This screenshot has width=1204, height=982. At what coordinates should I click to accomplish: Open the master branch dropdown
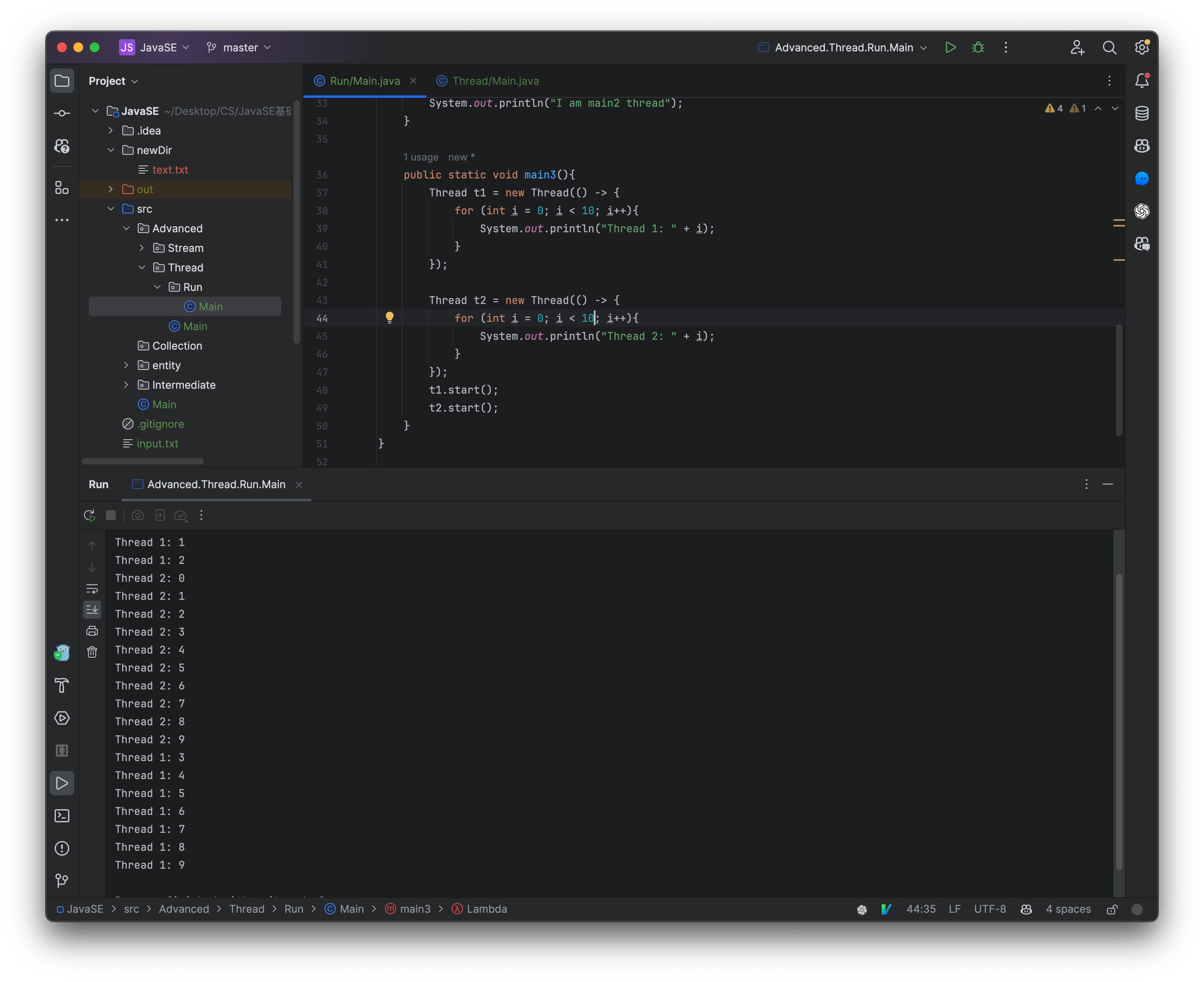point(238,48)
